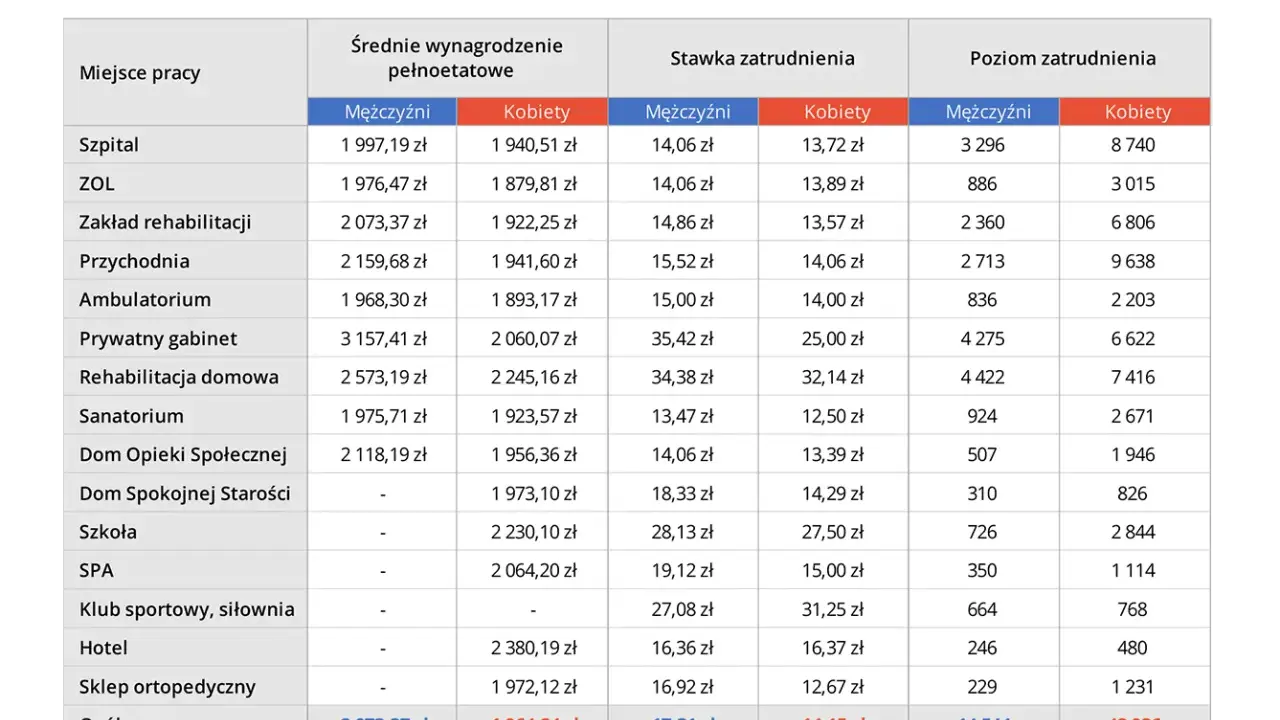Screen dimensions: 1280x720
Task: Select the rate '15,52 zł'
Action: 682,261
